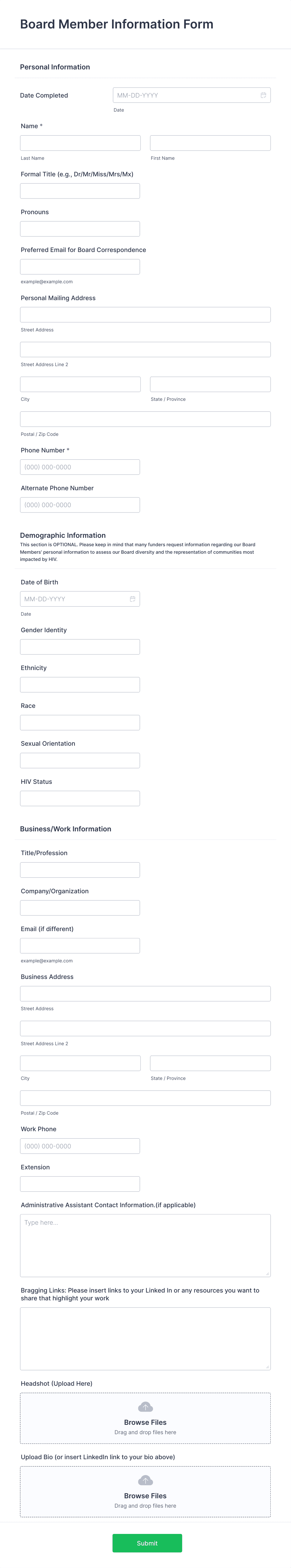
Task: Open the Date Completed calendar picker icon
Action: (x=263, y=96)
